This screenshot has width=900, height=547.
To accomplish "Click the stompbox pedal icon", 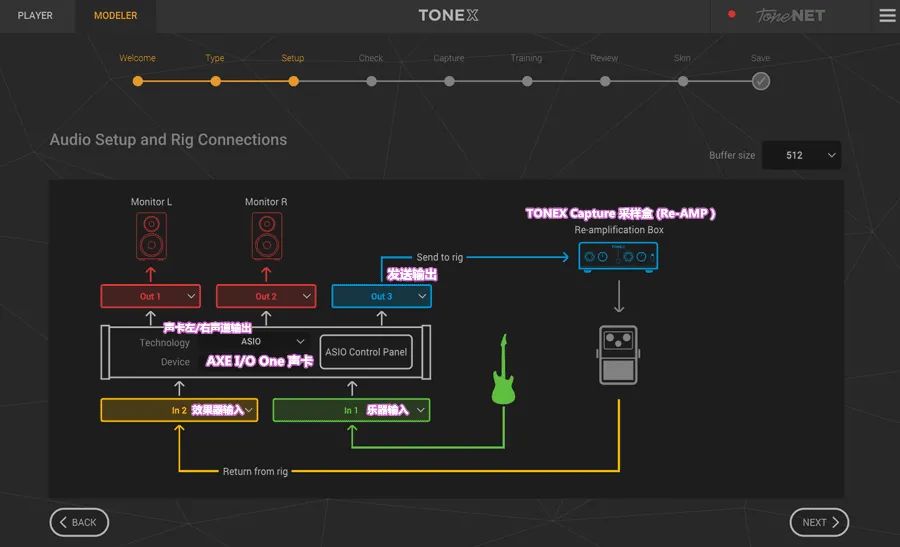I will coord(618,355).
